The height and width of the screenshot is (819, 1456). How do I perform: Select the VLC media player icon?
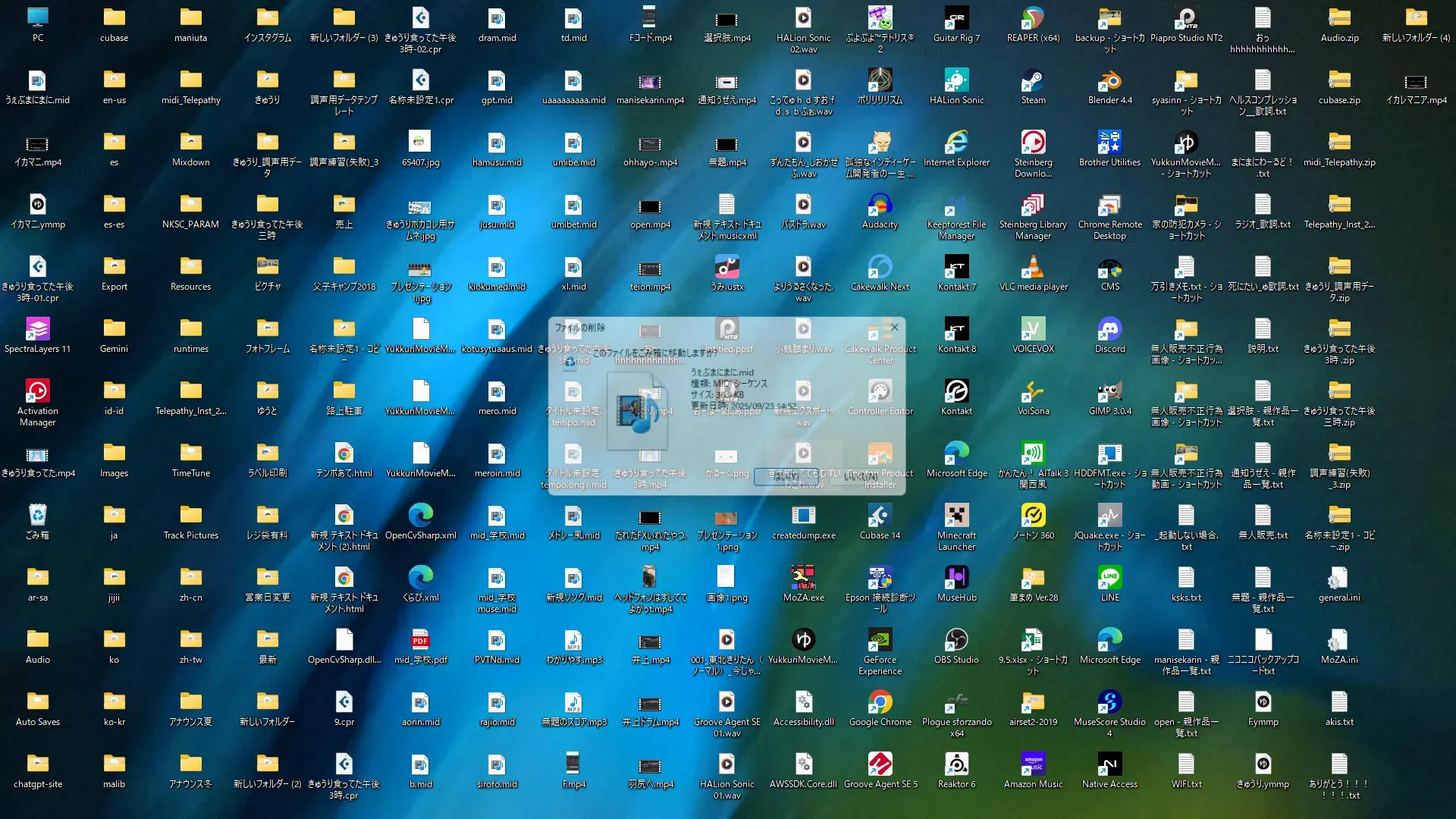pos(1033,267)
